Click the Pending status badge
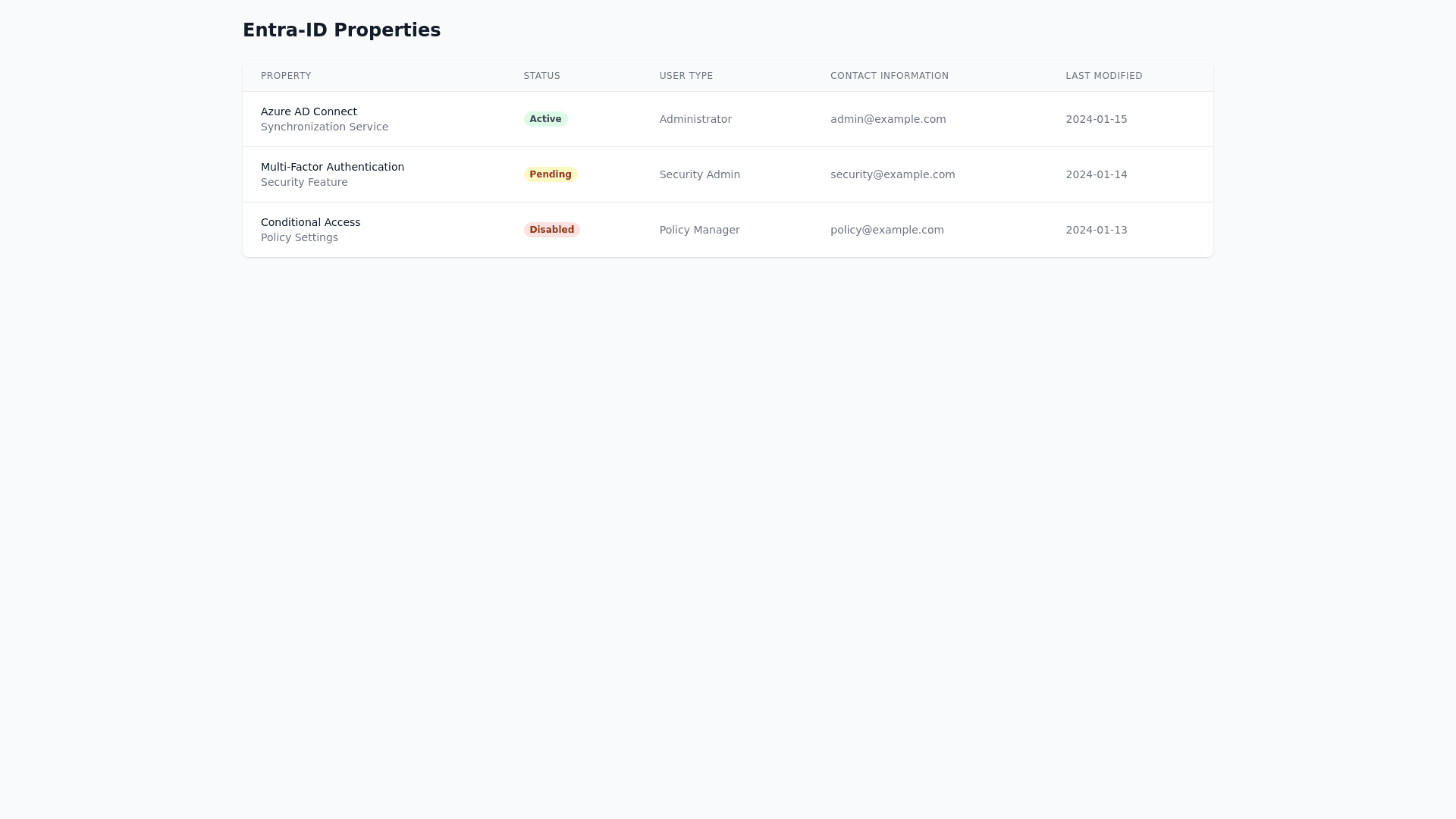This screenshot has width=1456, height=819. (550, 174)
